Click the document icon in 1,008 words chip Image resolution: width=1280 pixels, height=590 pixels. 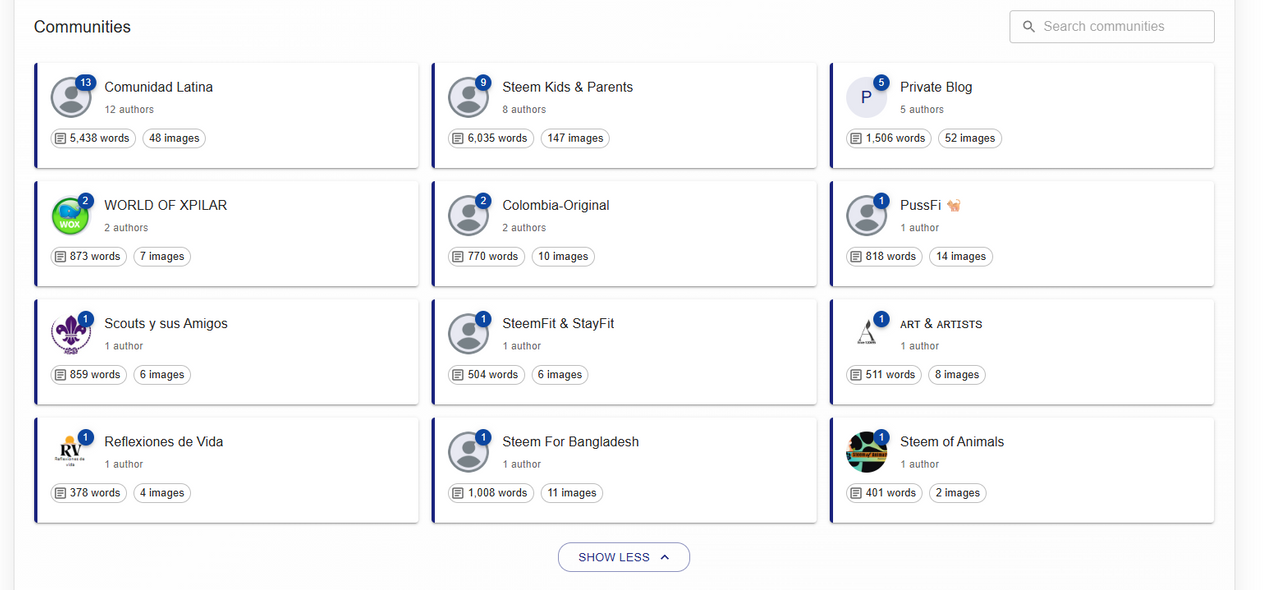pos(458,493)
